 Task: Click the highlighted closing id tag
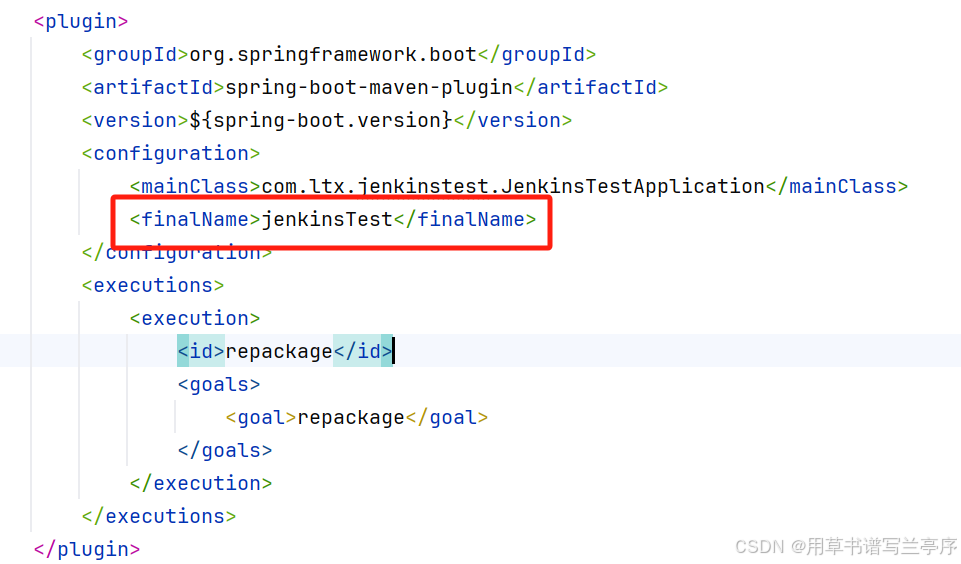[x=363, y=351]
